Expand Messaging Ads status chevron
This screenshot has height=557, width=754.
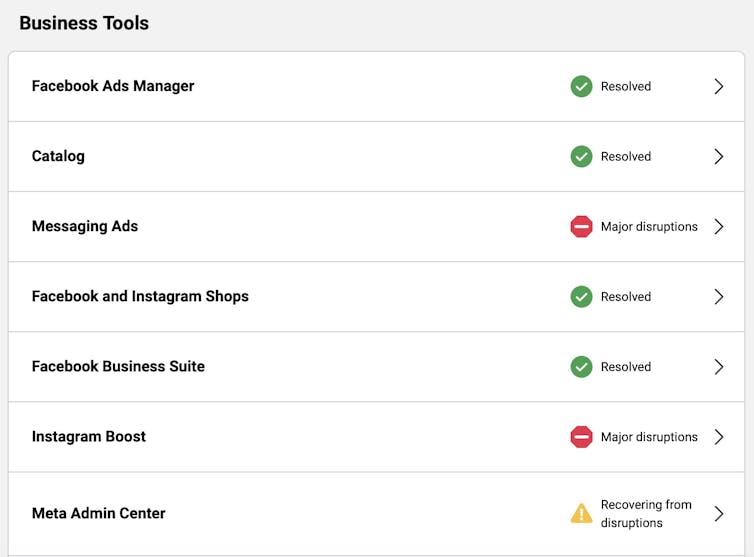pyautogui.click(x=718, y=227)
